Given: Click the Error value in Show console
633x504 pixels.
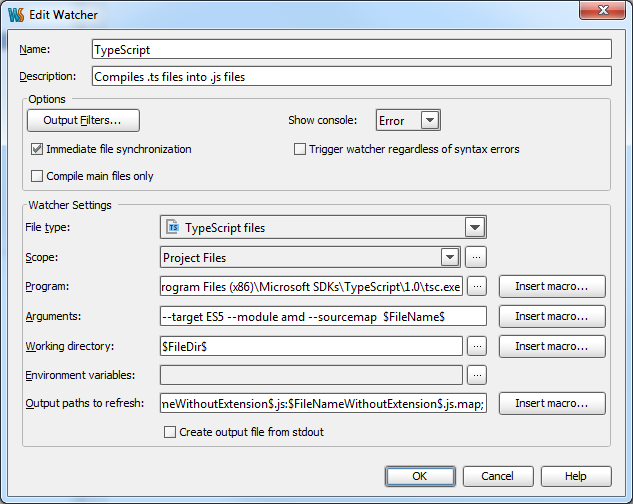Looking at the screenshot, I should coord(391,120).
